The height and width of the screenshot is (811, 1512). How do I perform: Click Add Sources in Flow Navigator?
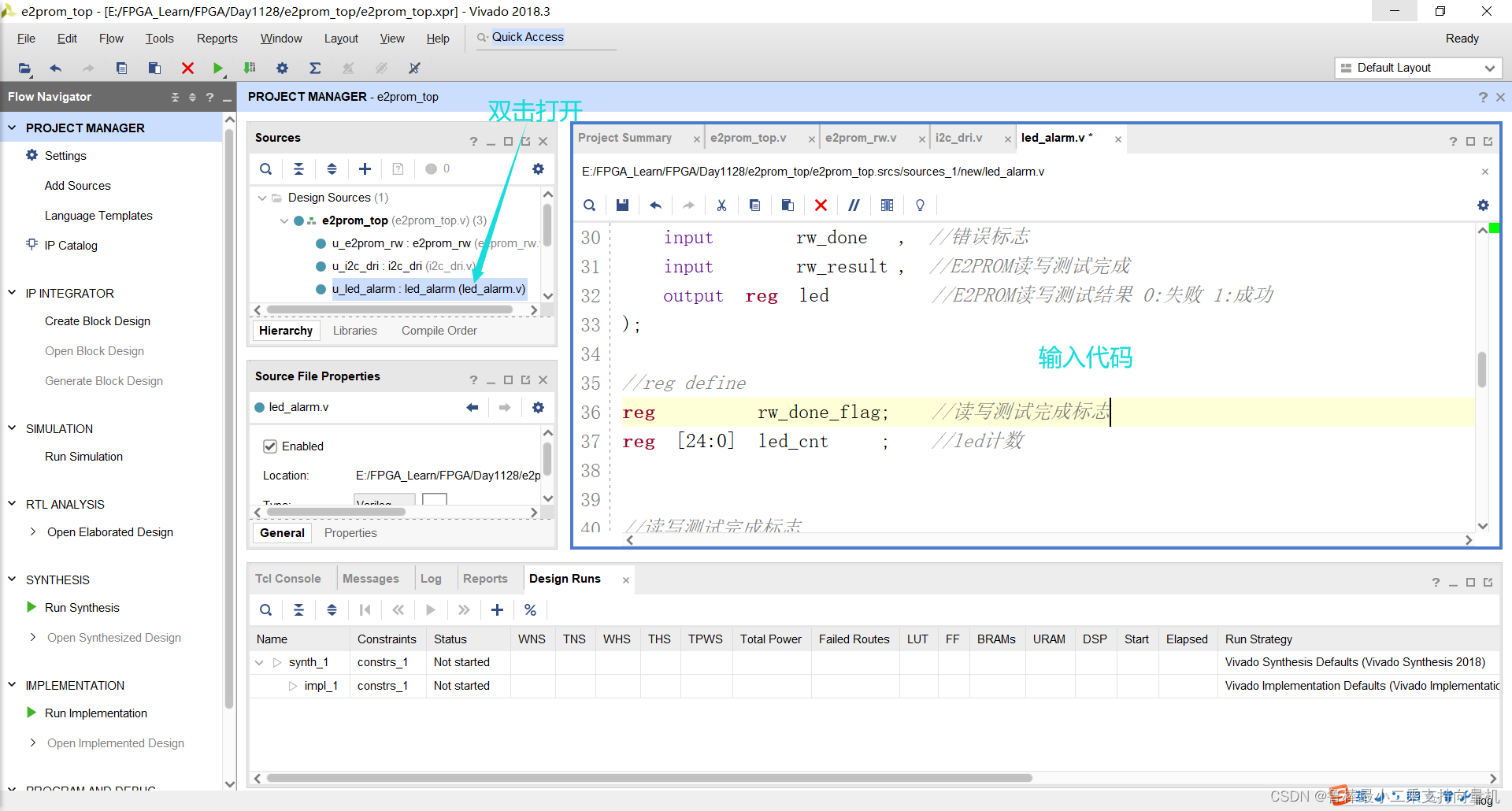coord(77,186)
